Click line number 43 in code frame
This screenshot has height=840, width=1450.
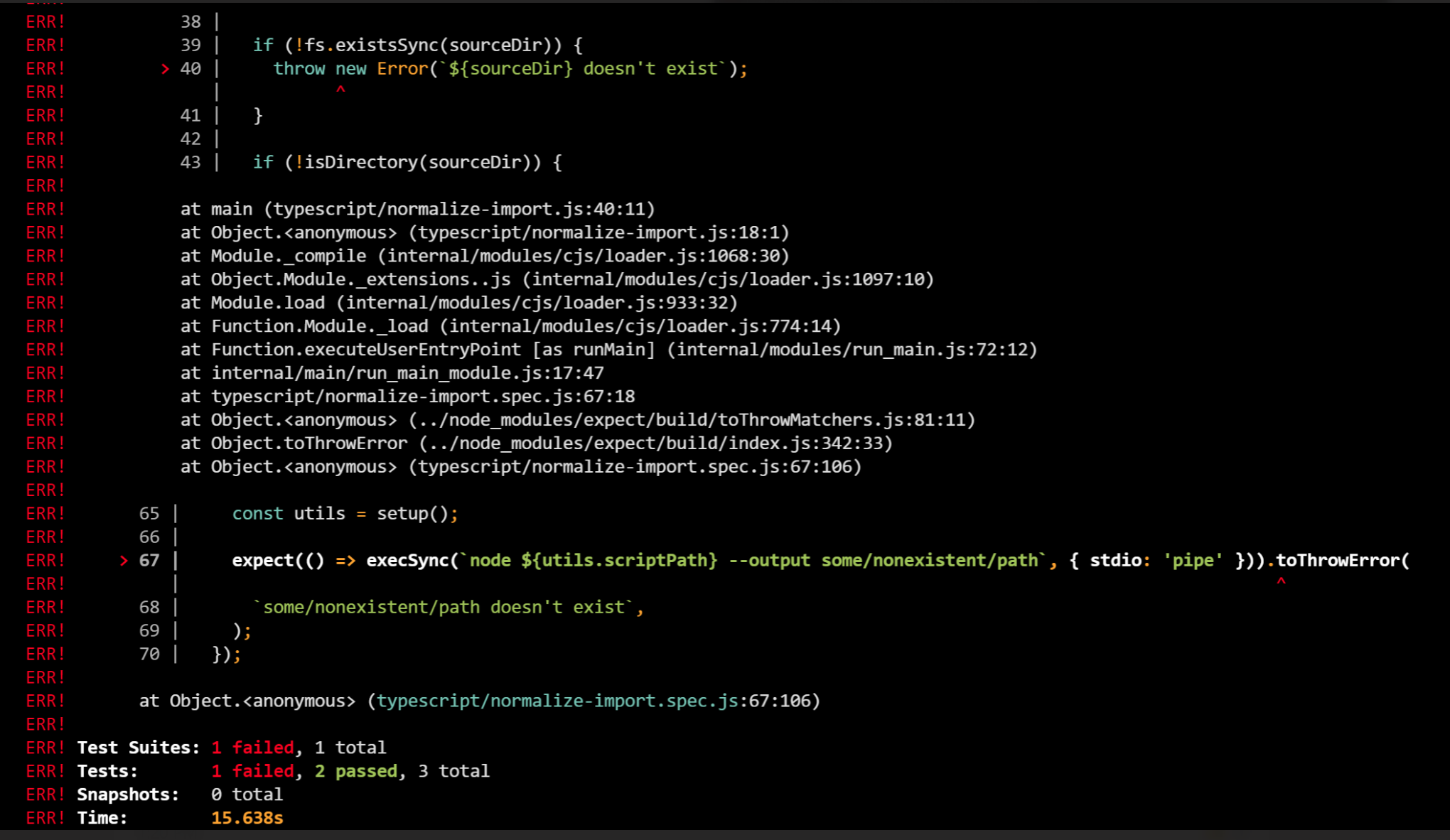click(190, 163)
